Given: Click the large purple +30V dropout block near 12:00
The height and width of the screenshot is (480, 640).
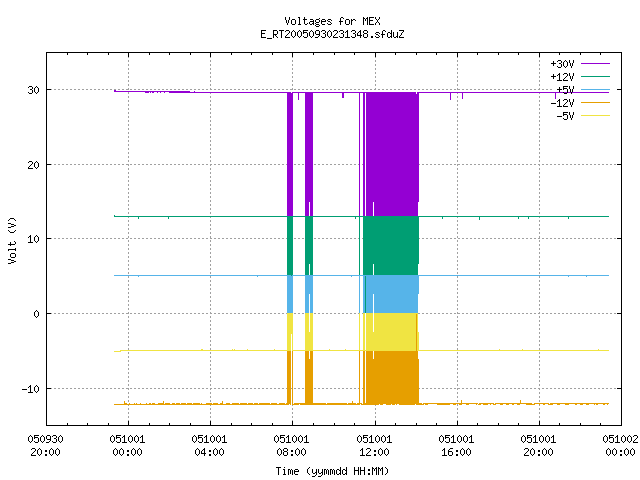Looking at the screenshot, I should click(x=392, y=154).
